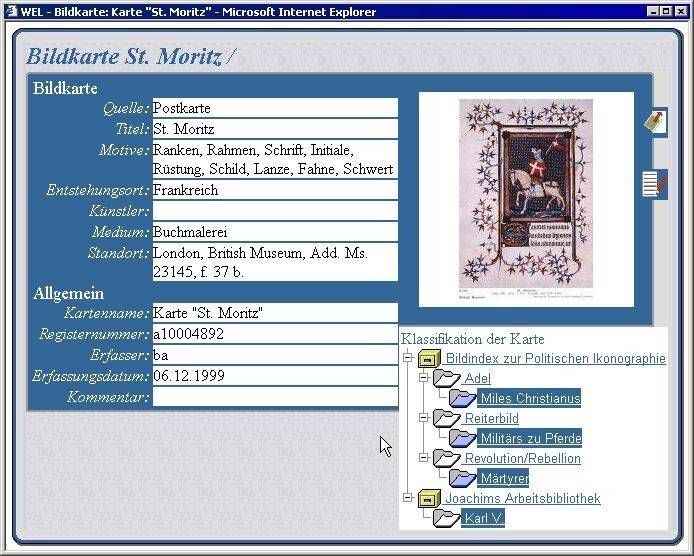Click the St. Moritz manuscript image thumbnail
Screen dimensions: 694x556
tap(526, 199)
